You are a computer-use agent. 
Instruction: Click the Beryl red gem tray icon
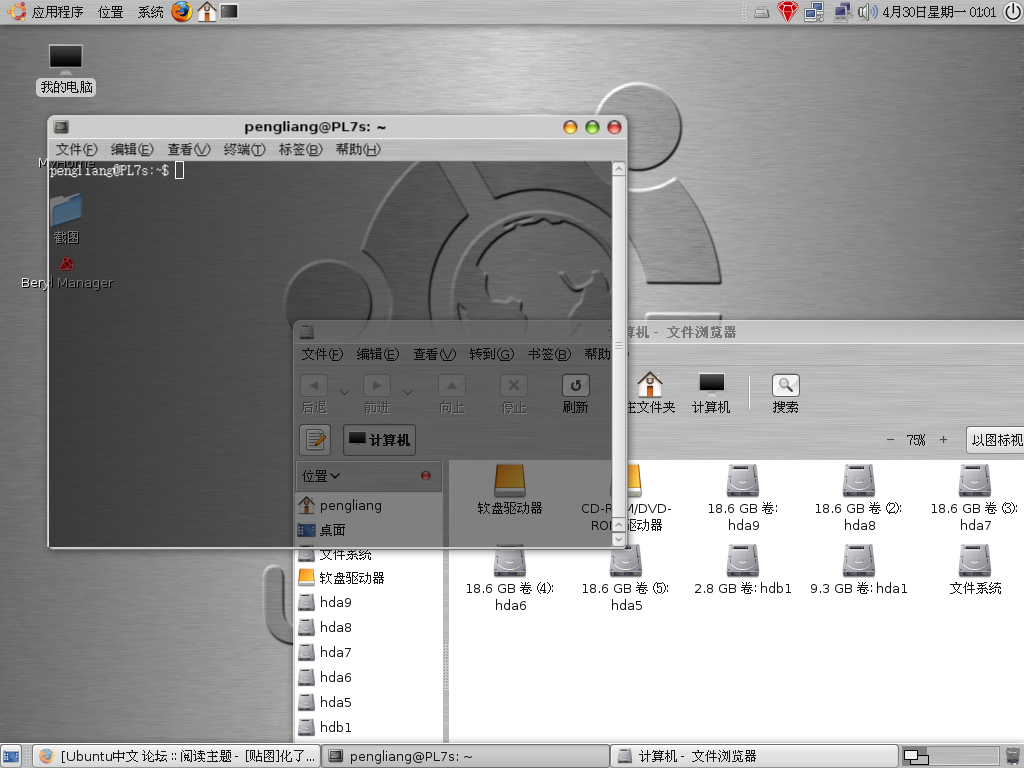[788, 12]
